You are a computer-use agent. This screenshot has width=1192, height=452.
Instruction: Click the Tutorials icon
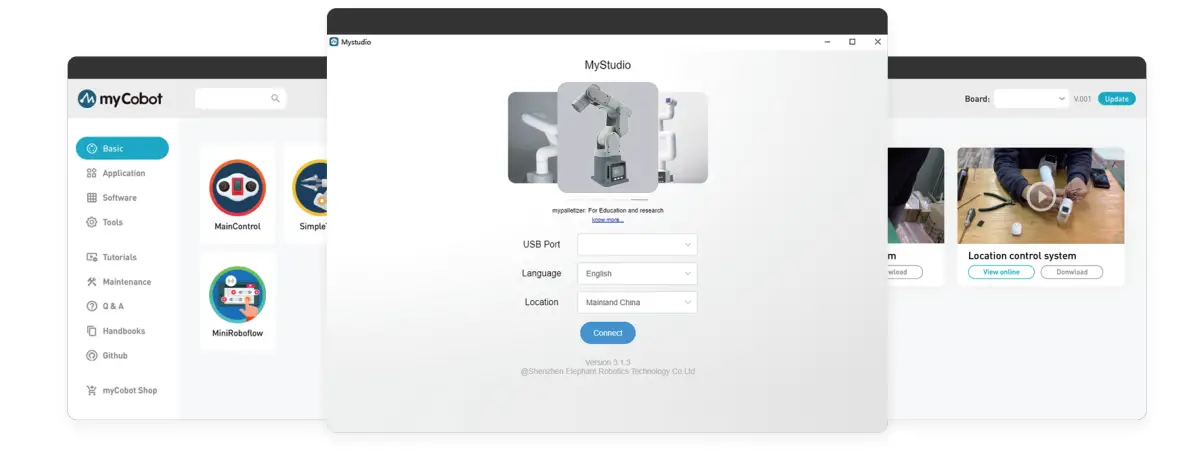tap(92, 258)
